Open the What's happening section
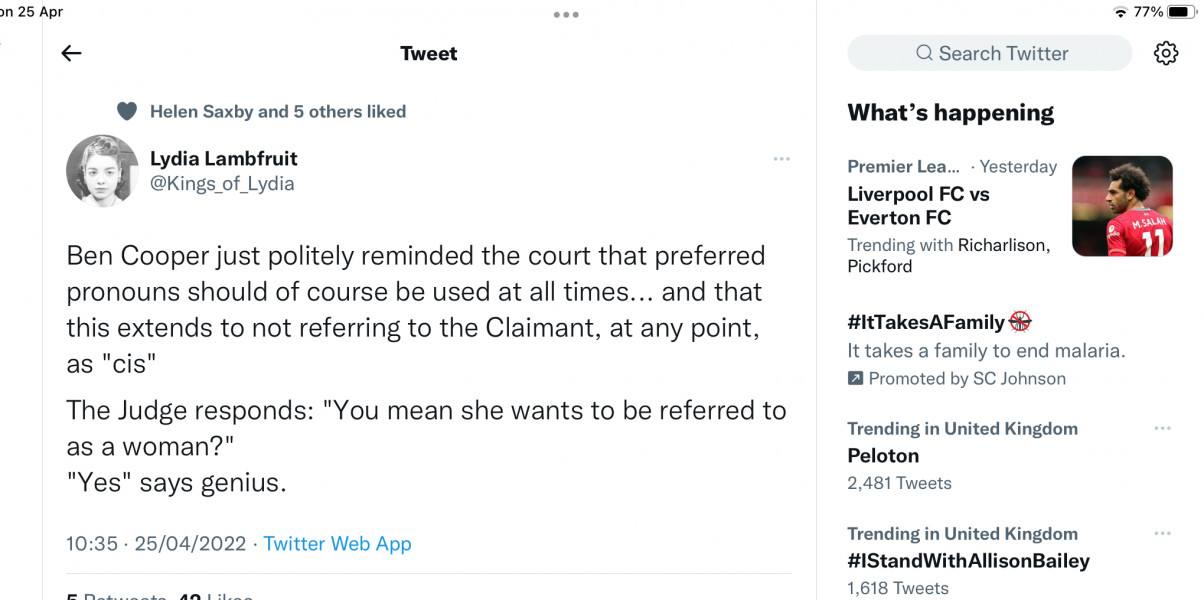Viewport: 1204px width, 600px height. click(x=950, y=112)
